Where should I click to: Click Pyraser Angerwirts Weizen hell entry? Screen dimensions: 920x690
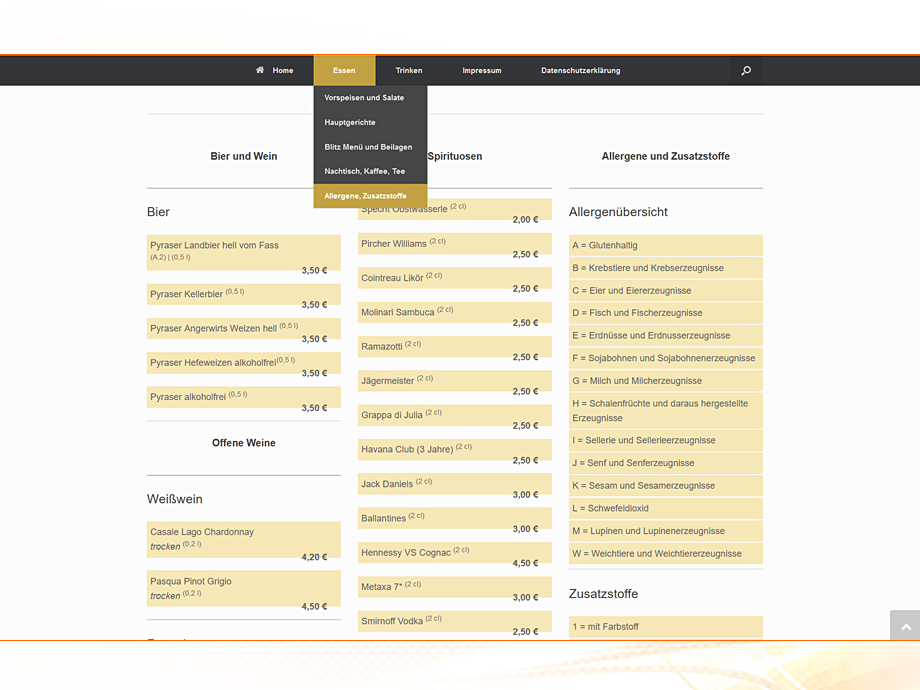(x=243, y=329)
